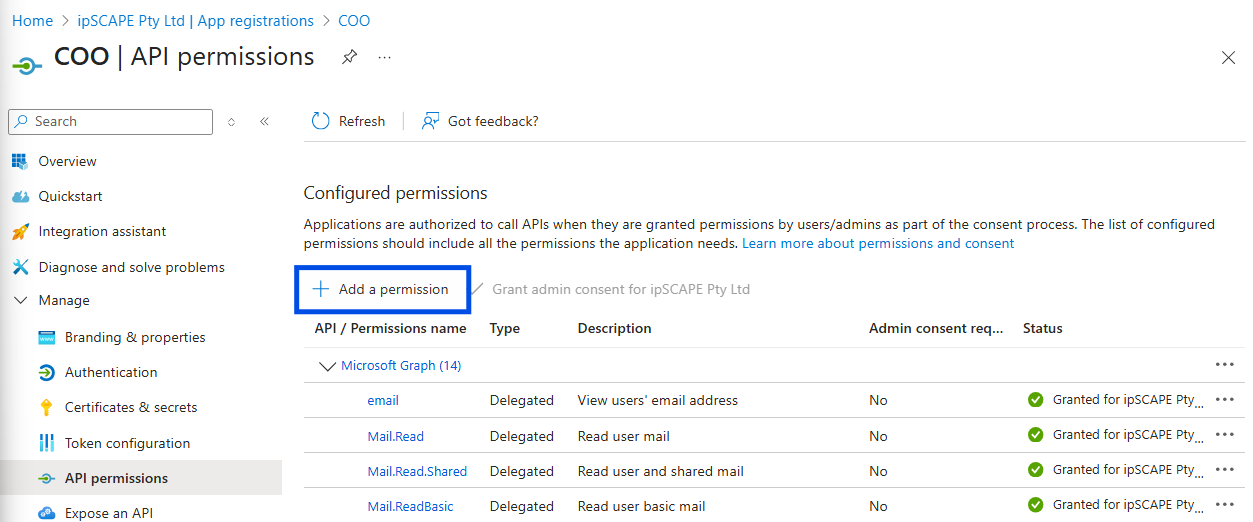Open ellipsis menu for email permission row
The image size is (1253, 522).
1224,400
